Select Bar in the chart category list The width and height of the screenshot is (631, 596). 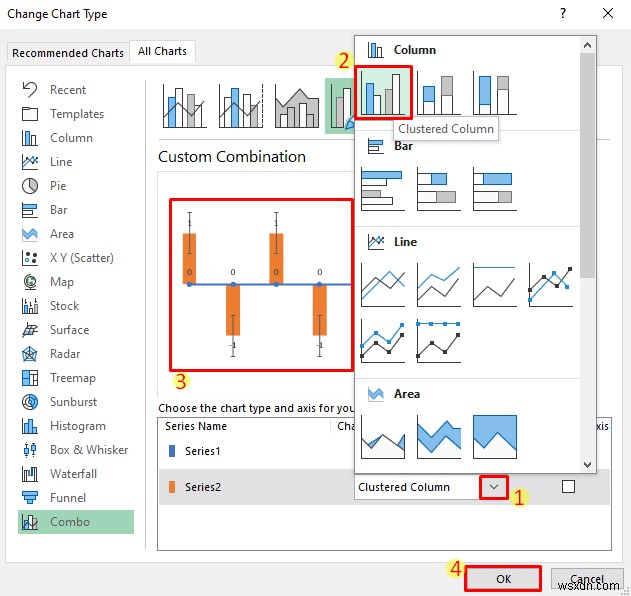[76, 210]
